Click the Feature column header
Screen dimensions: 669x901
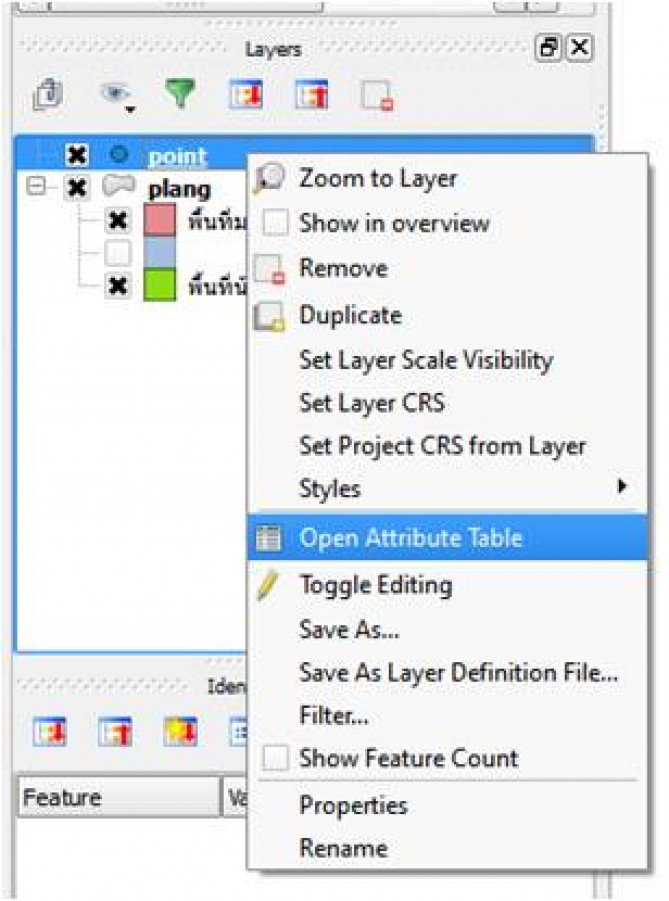[x=119, y=797]
